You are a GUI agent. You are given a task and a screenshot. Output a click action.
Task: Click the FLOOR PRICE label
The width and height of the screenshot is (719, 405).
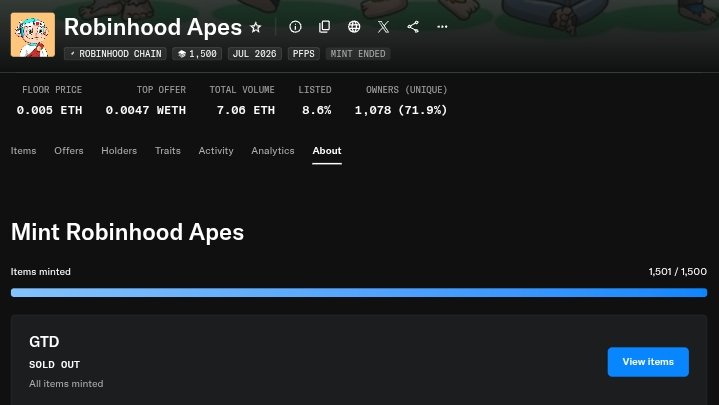coord(52,90)
